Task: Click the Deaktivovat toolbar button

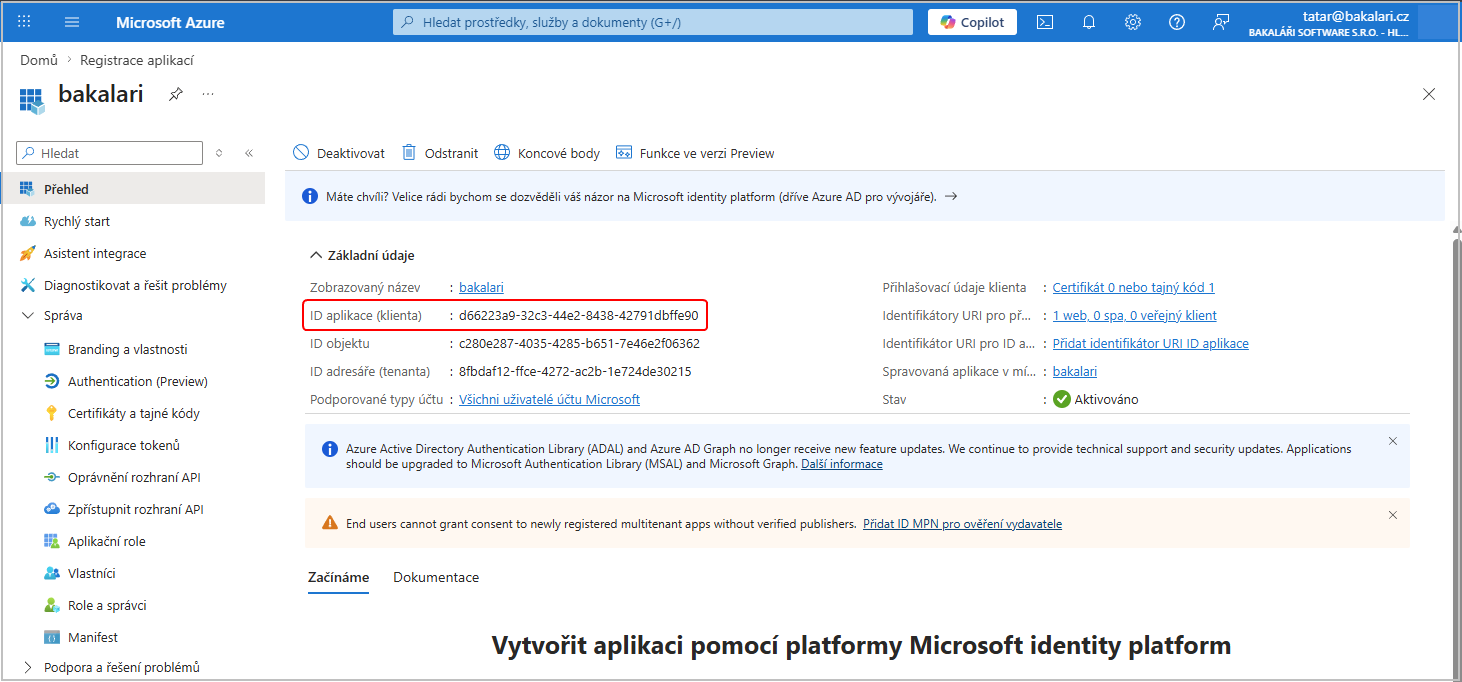Action: click(x=339, y=153)
